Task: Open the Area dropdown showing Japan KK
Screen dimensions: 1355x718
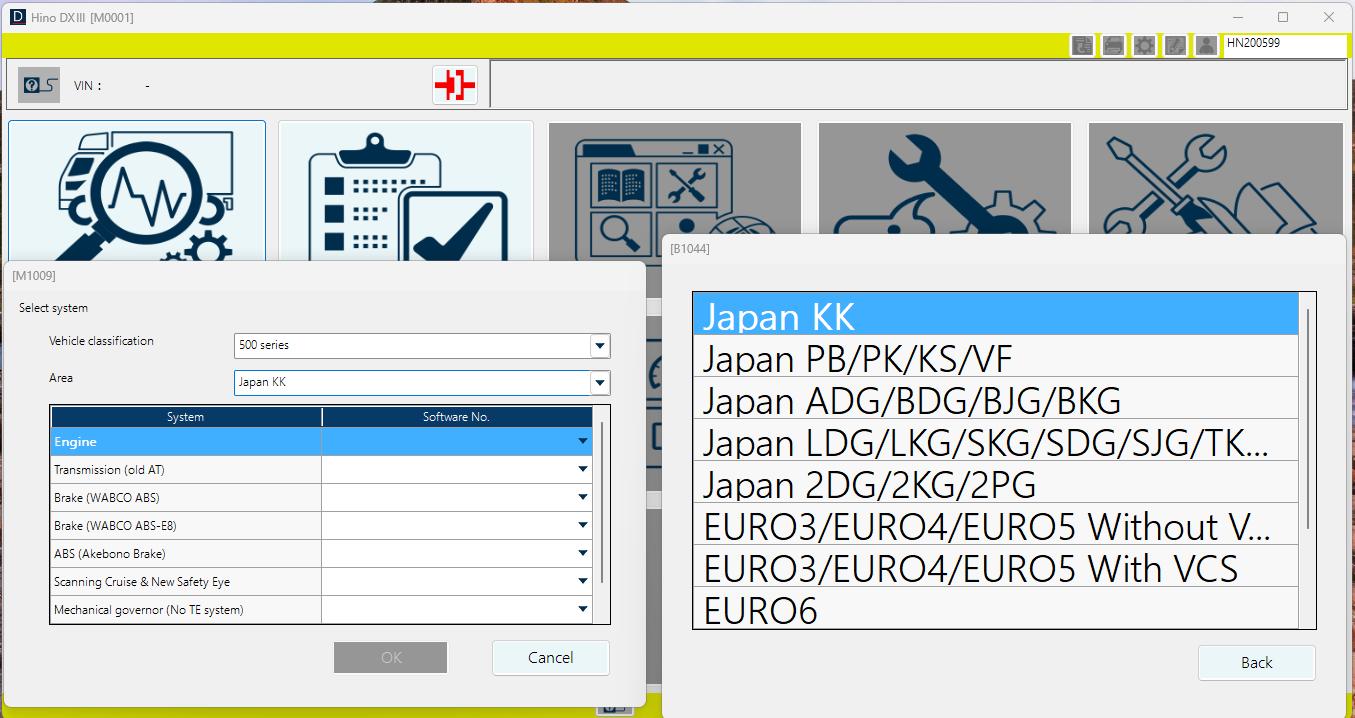Action: (599, 382)
